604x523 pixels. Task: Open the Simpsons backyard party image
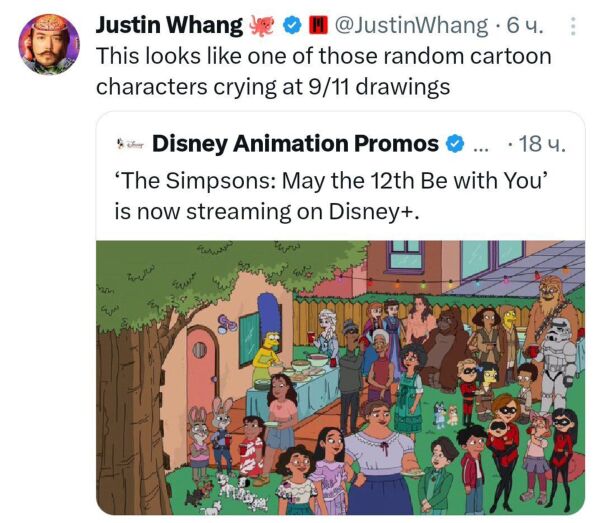[x=340, y=377]
